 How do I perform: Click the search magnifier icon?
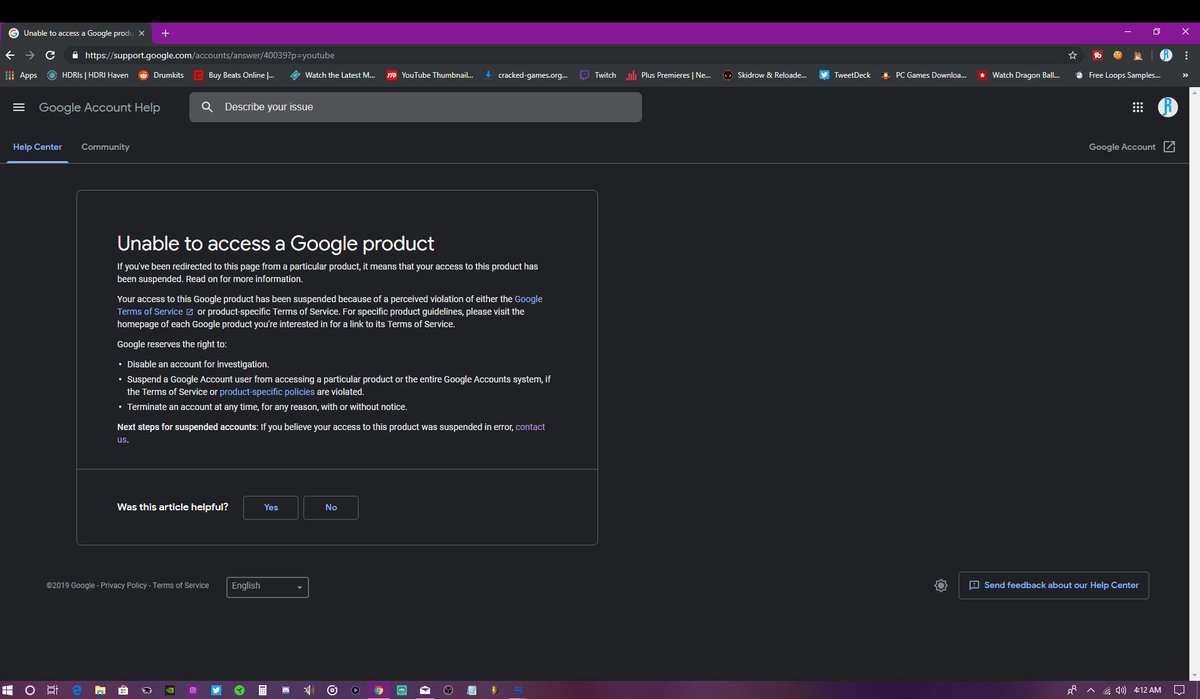[206, 107]
